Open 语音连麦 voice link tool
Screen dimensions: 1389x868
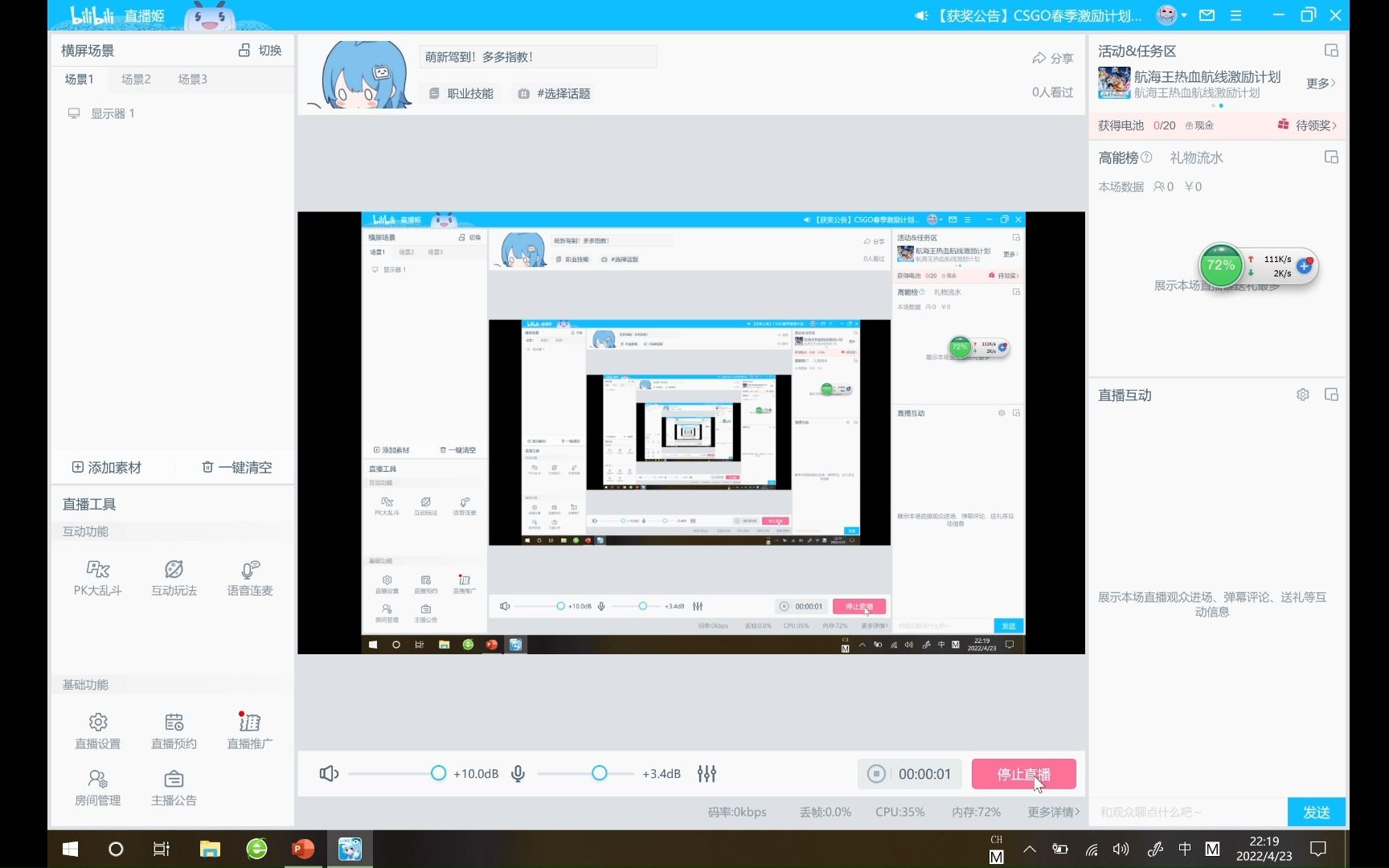(250, 578)
